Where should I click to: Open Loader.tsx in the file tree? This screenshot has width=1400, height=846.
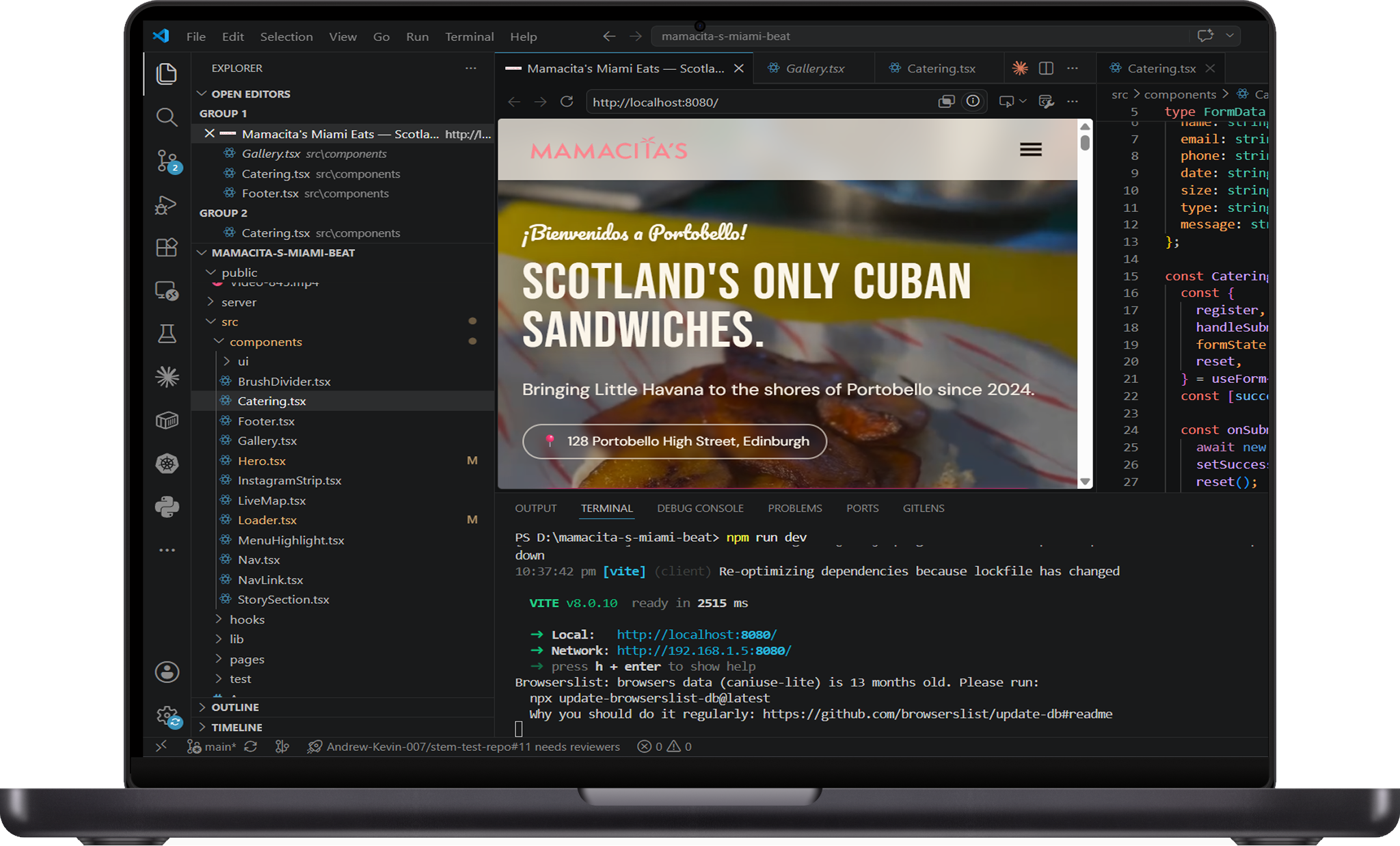(x=267, y=520)
